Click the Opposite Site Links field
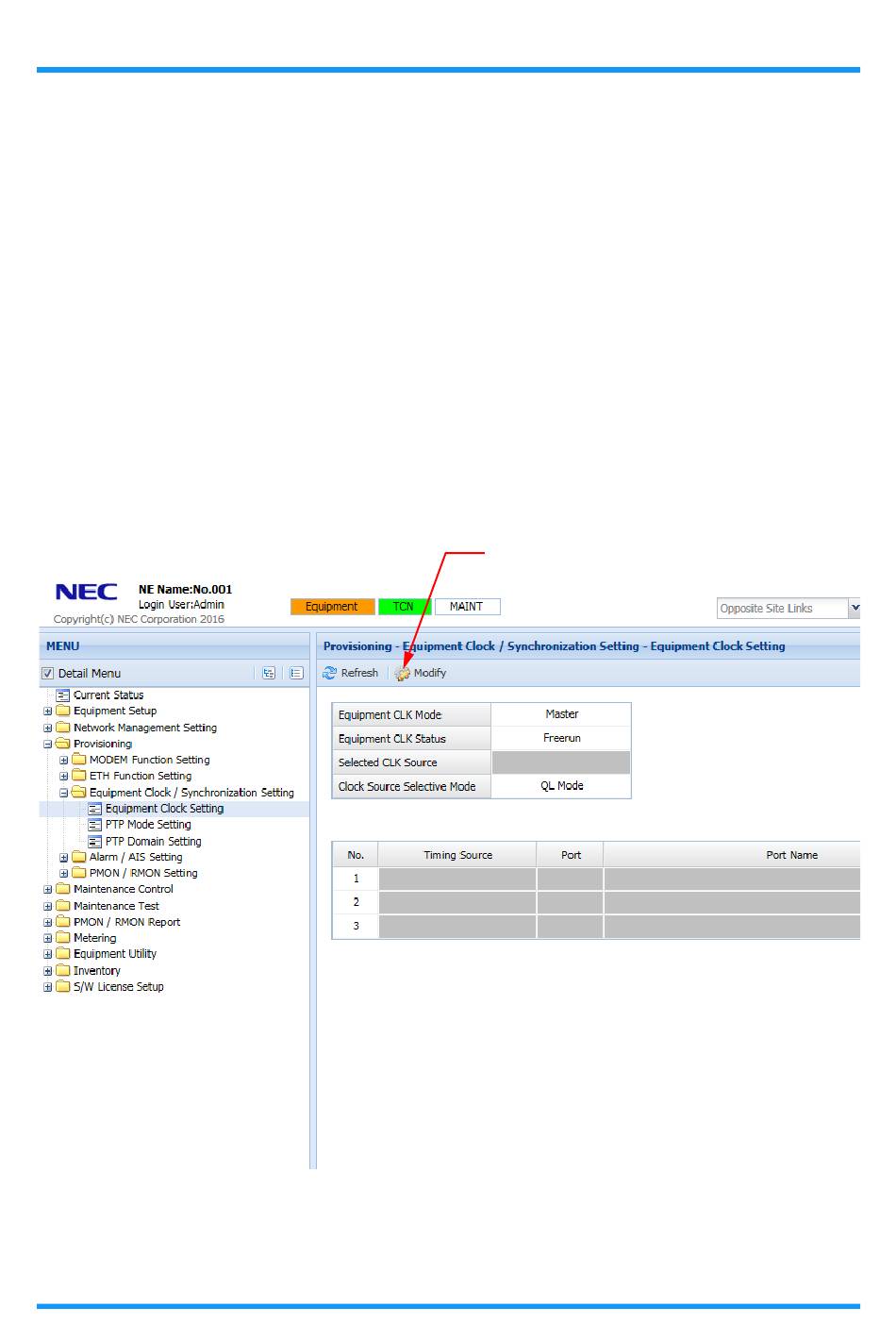Image resolution: width=896 pixels, height=1340 pixels. (x=783, y=609)
